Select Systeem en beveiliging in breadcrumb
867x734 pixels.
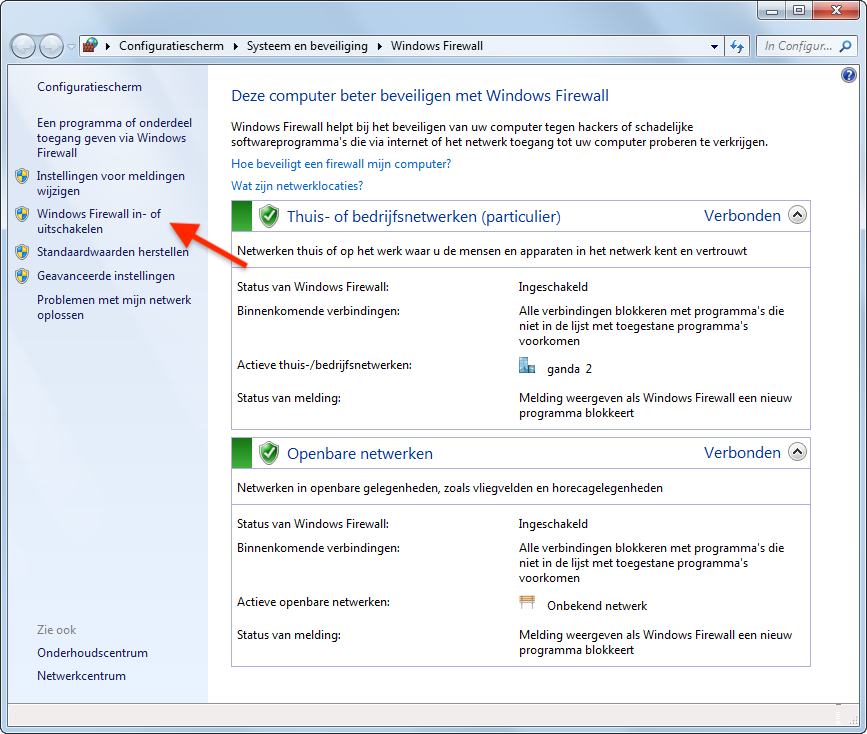[308, 46]
